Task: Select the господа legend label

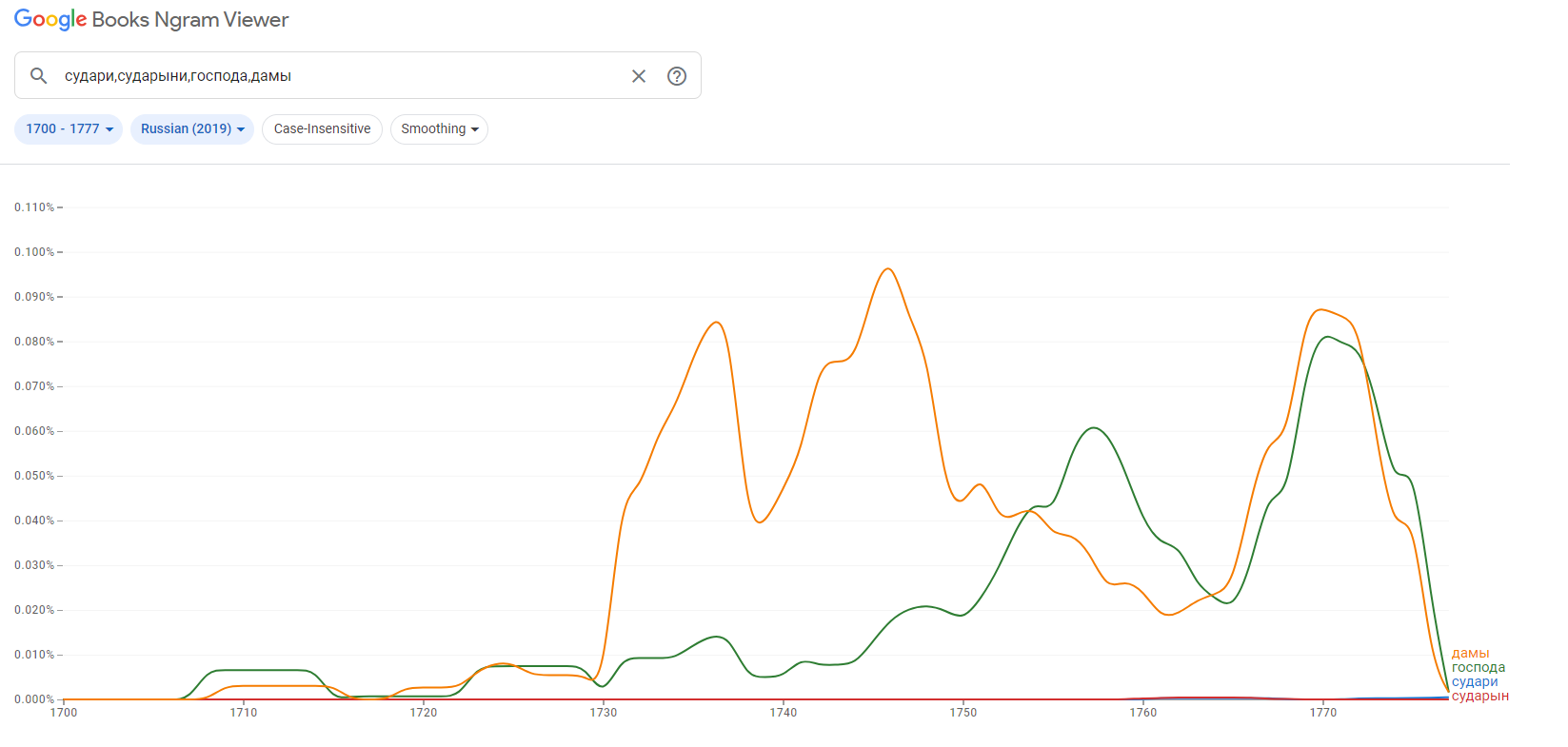Action: click(1478, 668)
